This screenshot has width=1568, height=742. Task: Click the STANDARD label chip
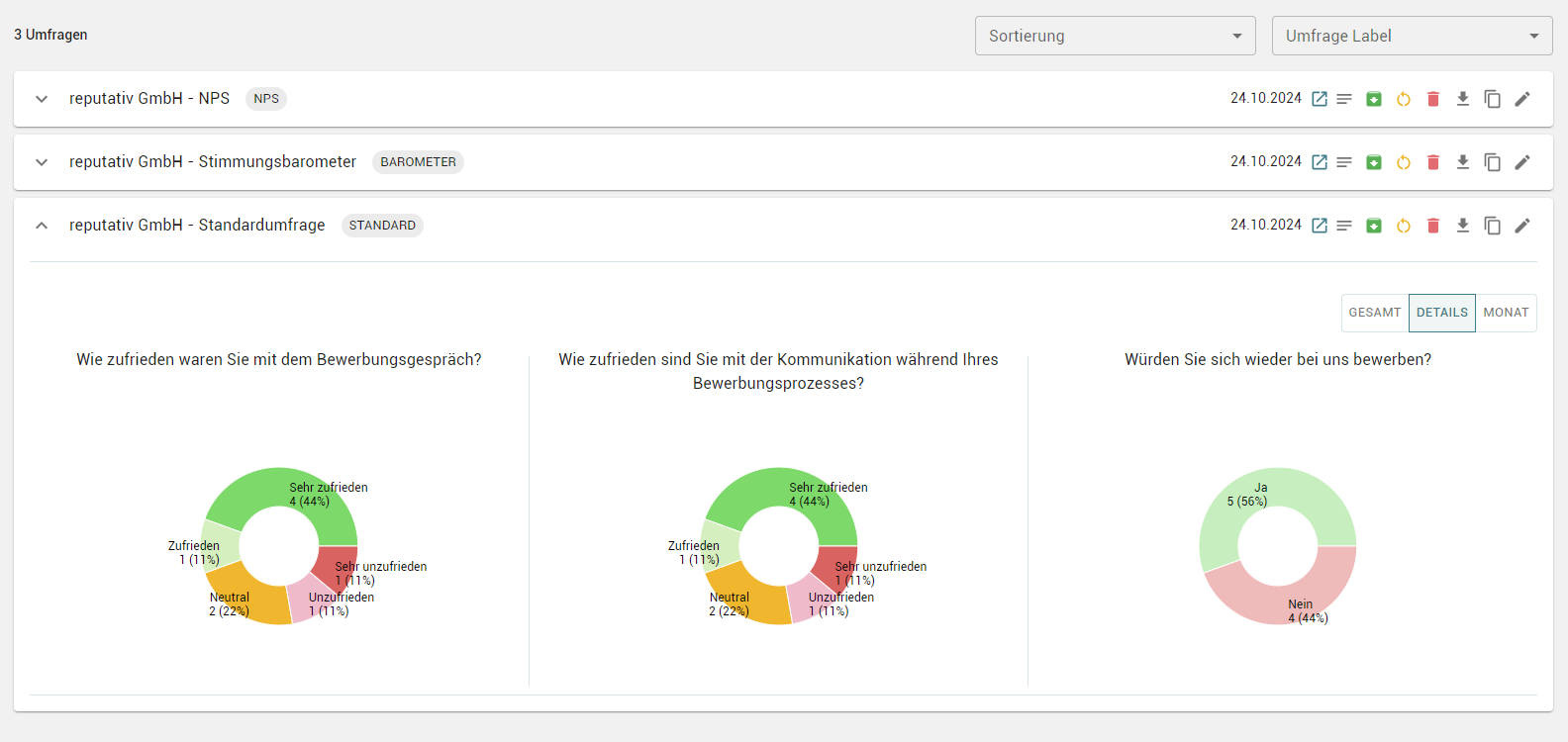coord(382,226)
